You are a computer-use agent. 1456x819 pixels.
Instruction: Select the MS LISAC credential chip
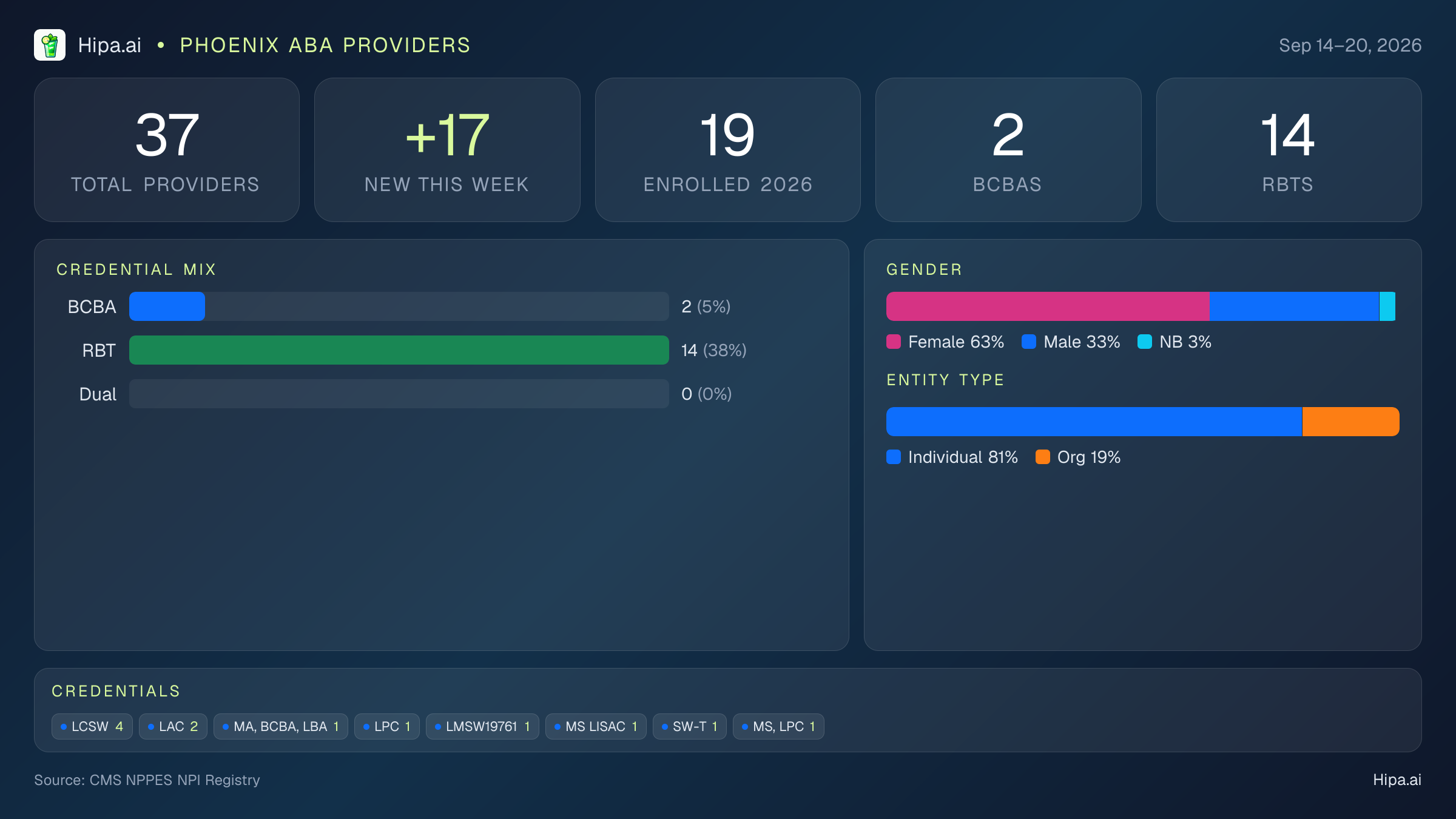click(x=596, y=726)
